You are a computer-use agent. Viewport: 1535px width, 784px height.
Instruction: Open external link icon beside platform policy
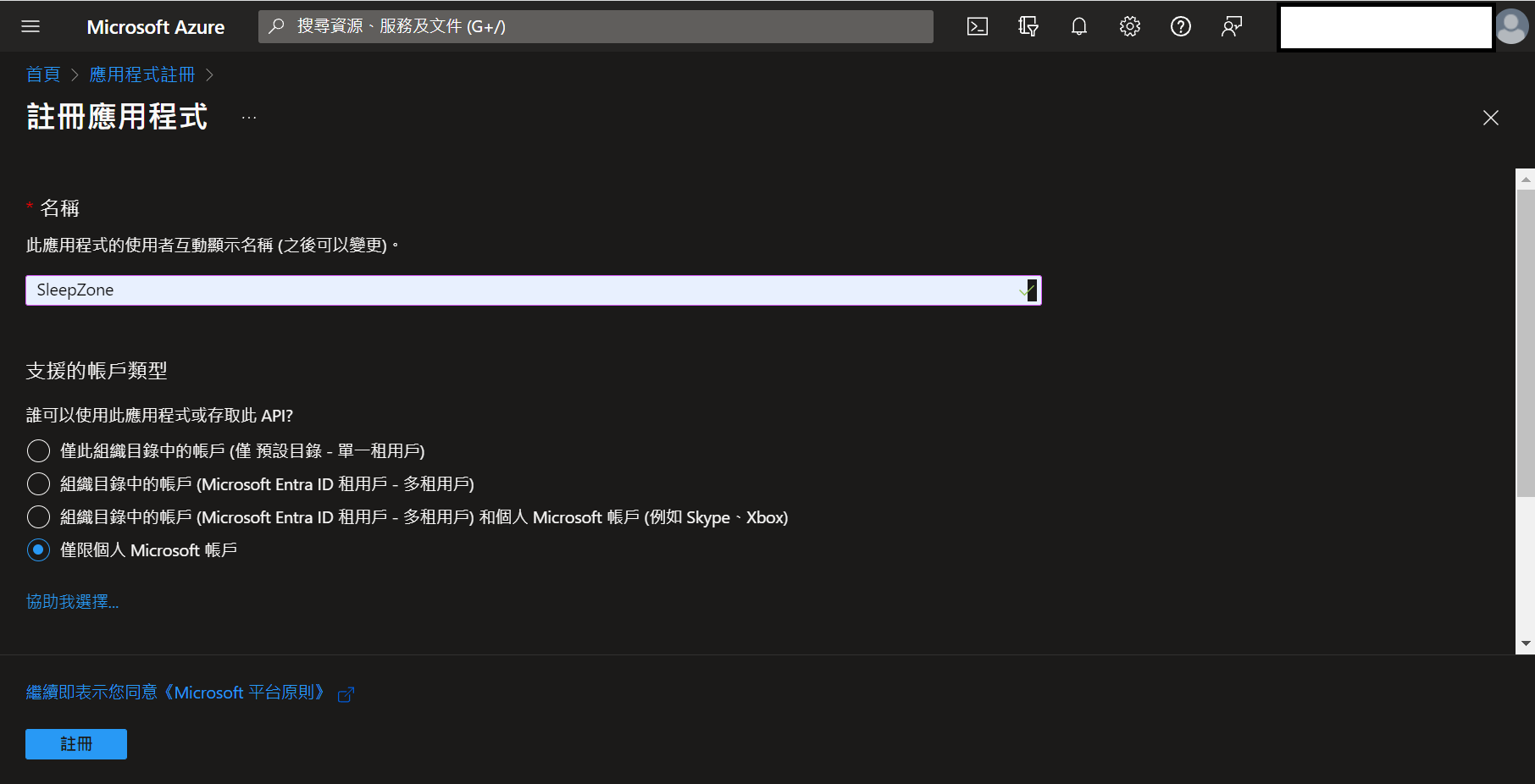346,694
